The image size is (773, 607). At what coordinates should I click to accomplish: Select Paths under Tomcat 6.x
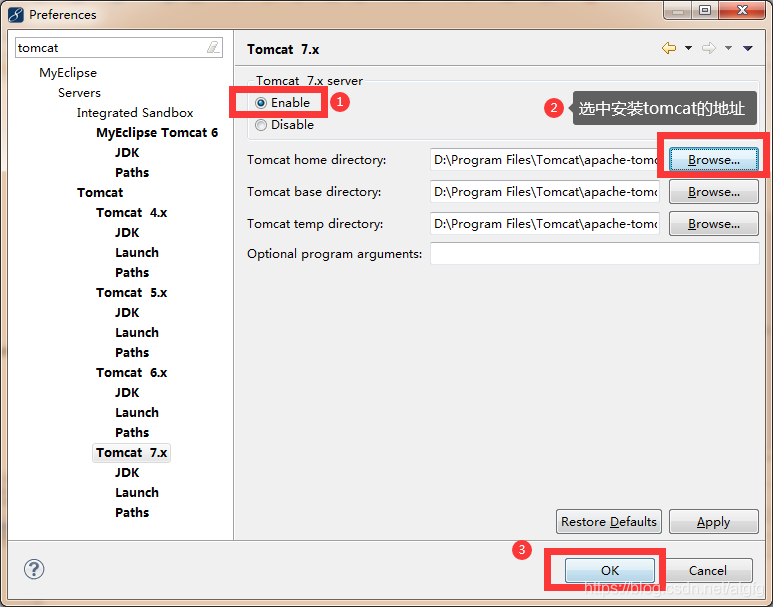pyautogui.click(x=132, y=432)
